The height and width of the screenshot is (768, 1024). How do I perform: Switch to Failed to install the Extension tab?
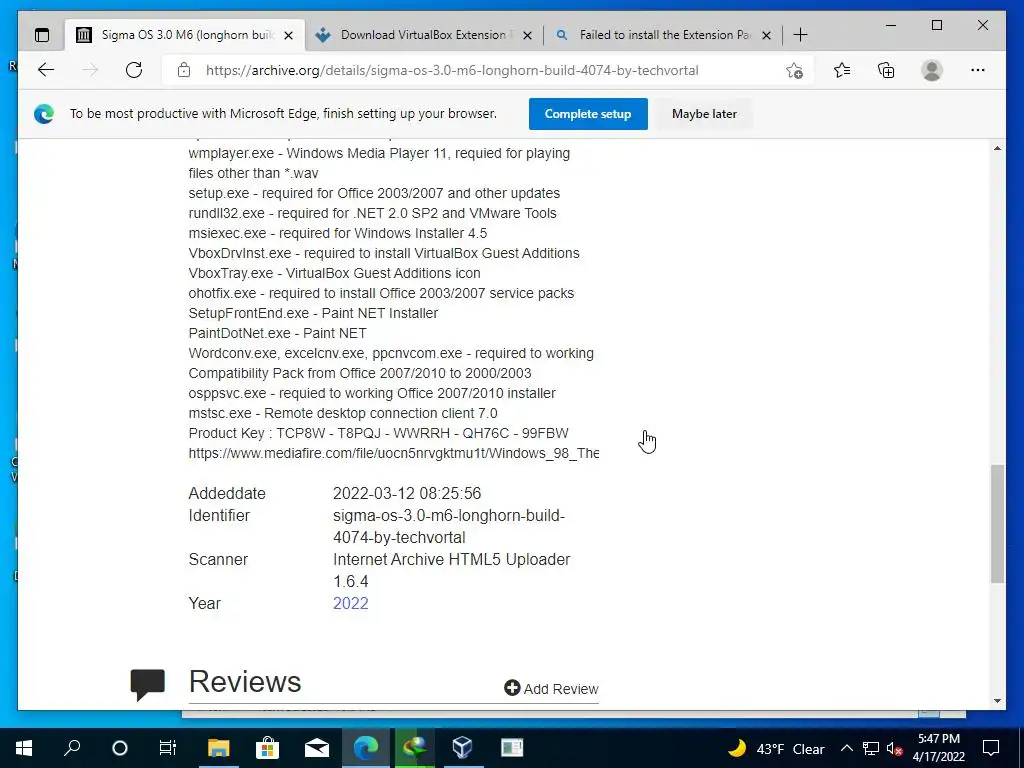[x=663, y=35]
